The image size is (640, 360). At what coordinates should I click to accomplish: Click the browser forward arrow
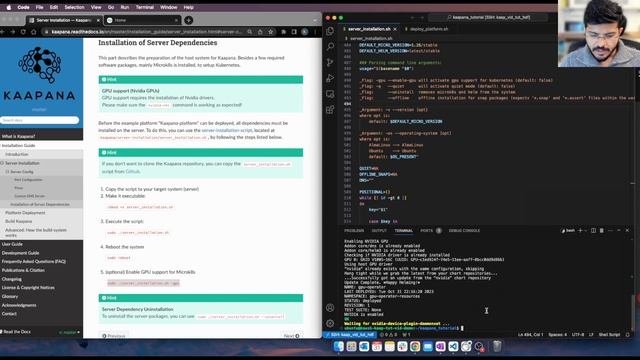point(13,32)
